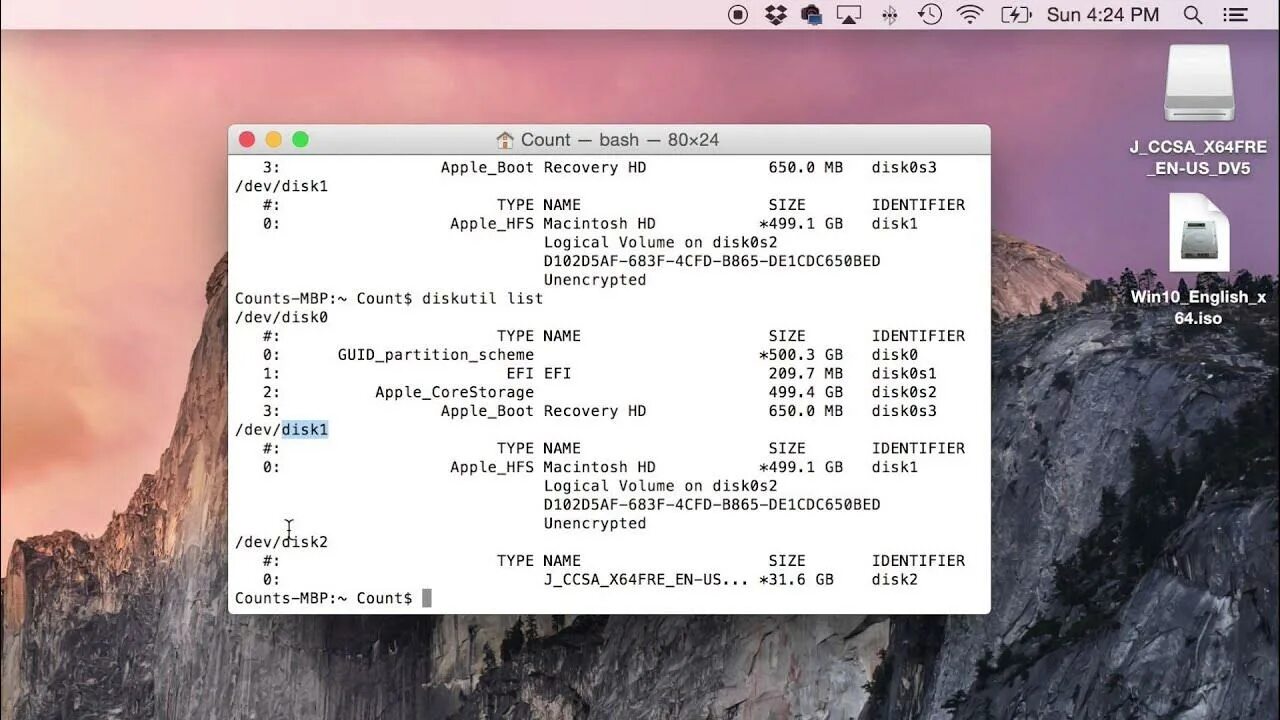1280x720 pixels.
Task: Click the Sun 4:24 PM clock
Action: click(1103, 14)
